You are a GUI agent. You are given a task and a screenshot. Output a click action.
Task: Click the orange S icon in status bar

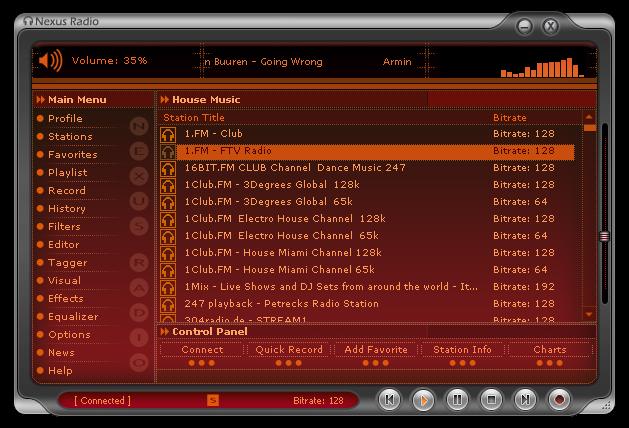click(x=213, y=400)
